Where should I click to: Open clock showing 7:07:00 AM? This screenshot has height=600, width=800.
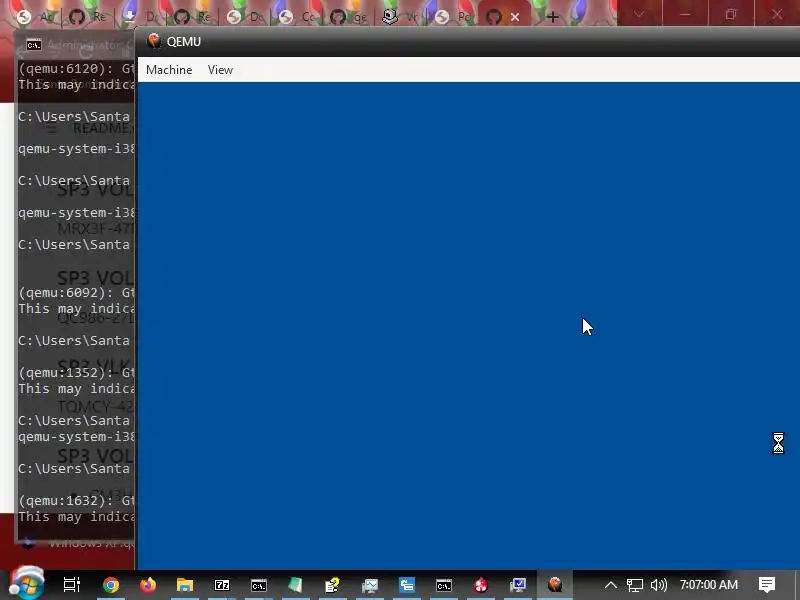[x=709, y=585]
